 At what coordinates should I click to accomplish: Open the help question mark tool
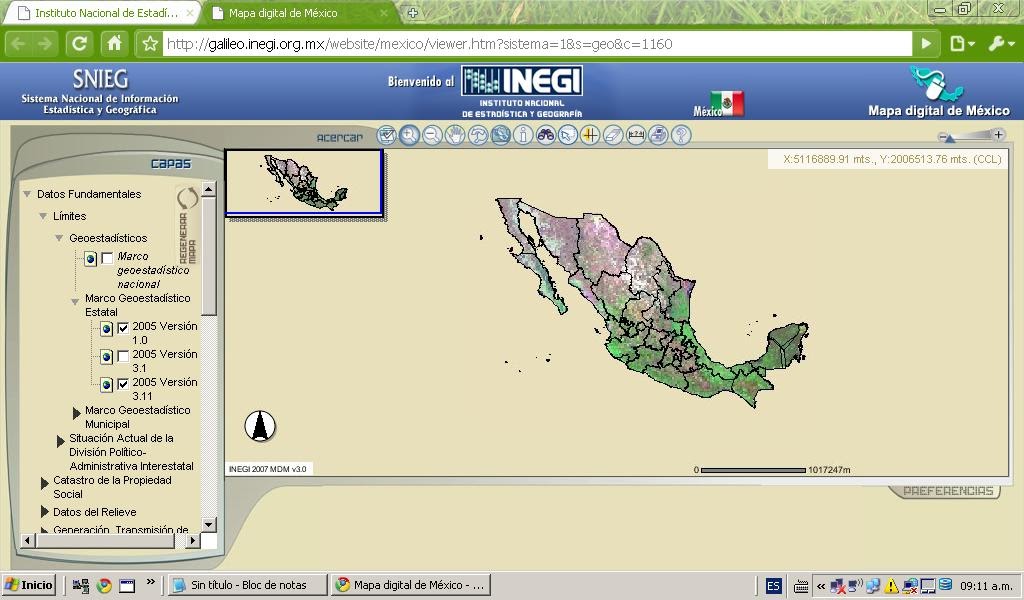[681, 135]
